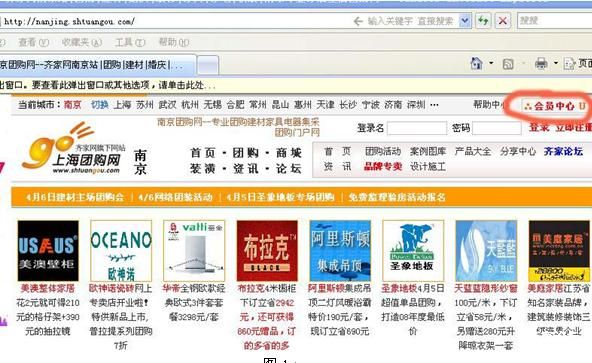Open the 阿里斯顿 集成吊顶 thumbnail
The height and width of the screenshot is (363, 592).
(x=340, y=251)
